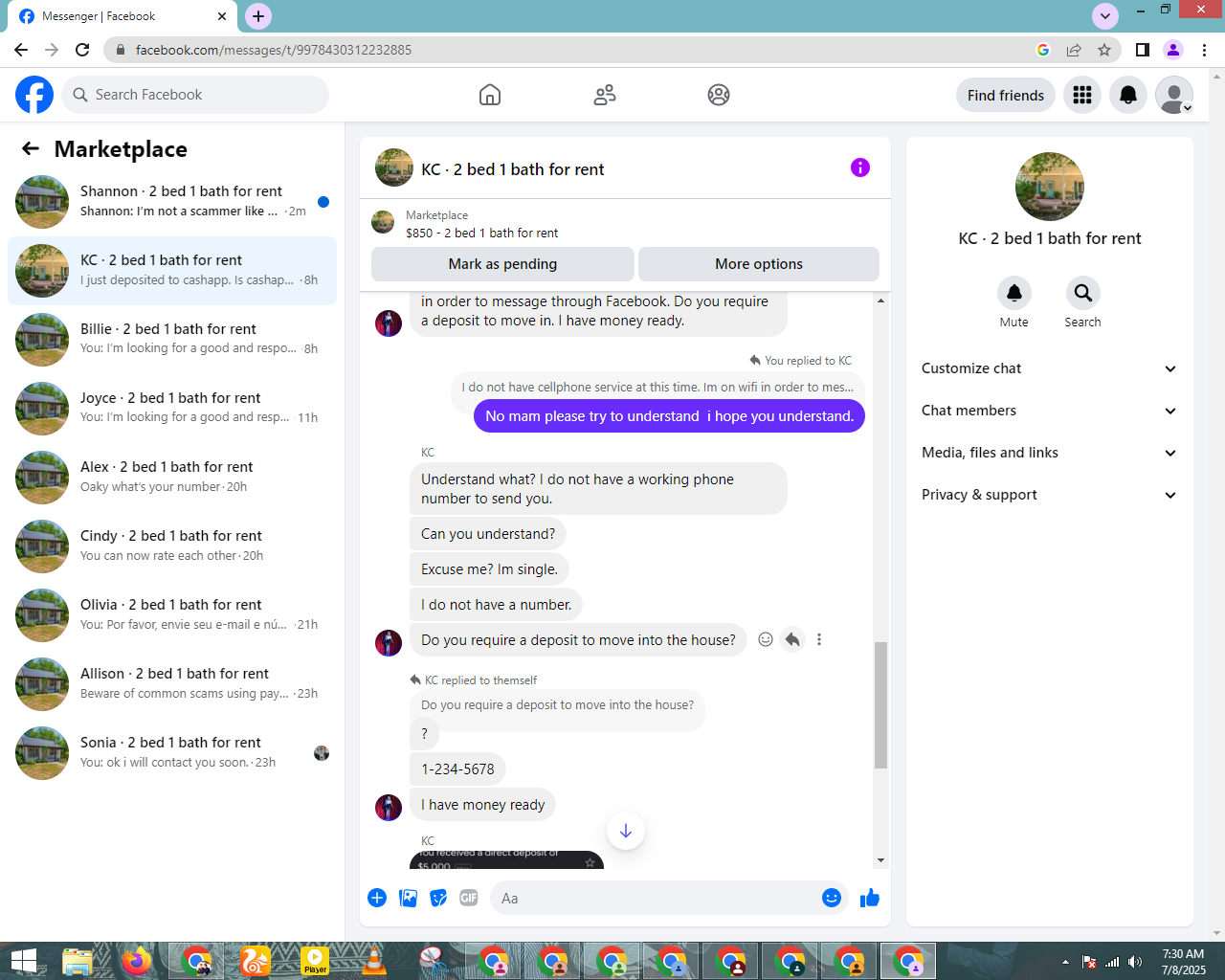Click the chat vertical scrollbar thumb
Image resolution: width=1225 pixels, height=980 pixels.
click(880, 705)
